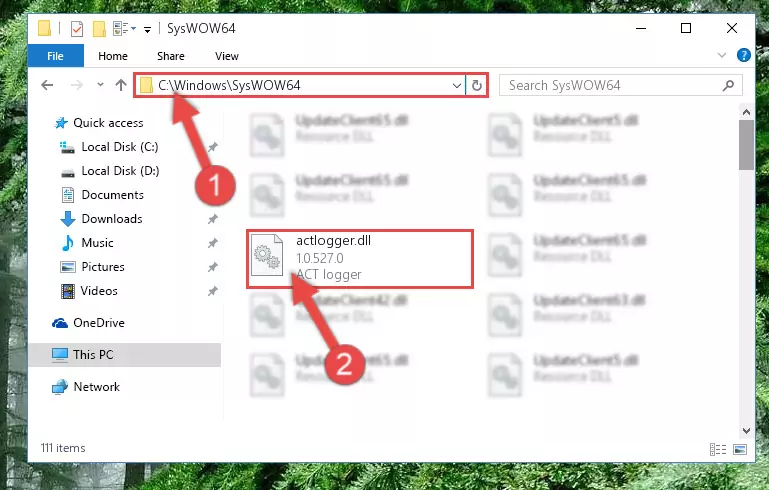Click the Properties quick access toolbar icon
The width and height of the screenshot is (769, 490).
(x=77, y=29)
